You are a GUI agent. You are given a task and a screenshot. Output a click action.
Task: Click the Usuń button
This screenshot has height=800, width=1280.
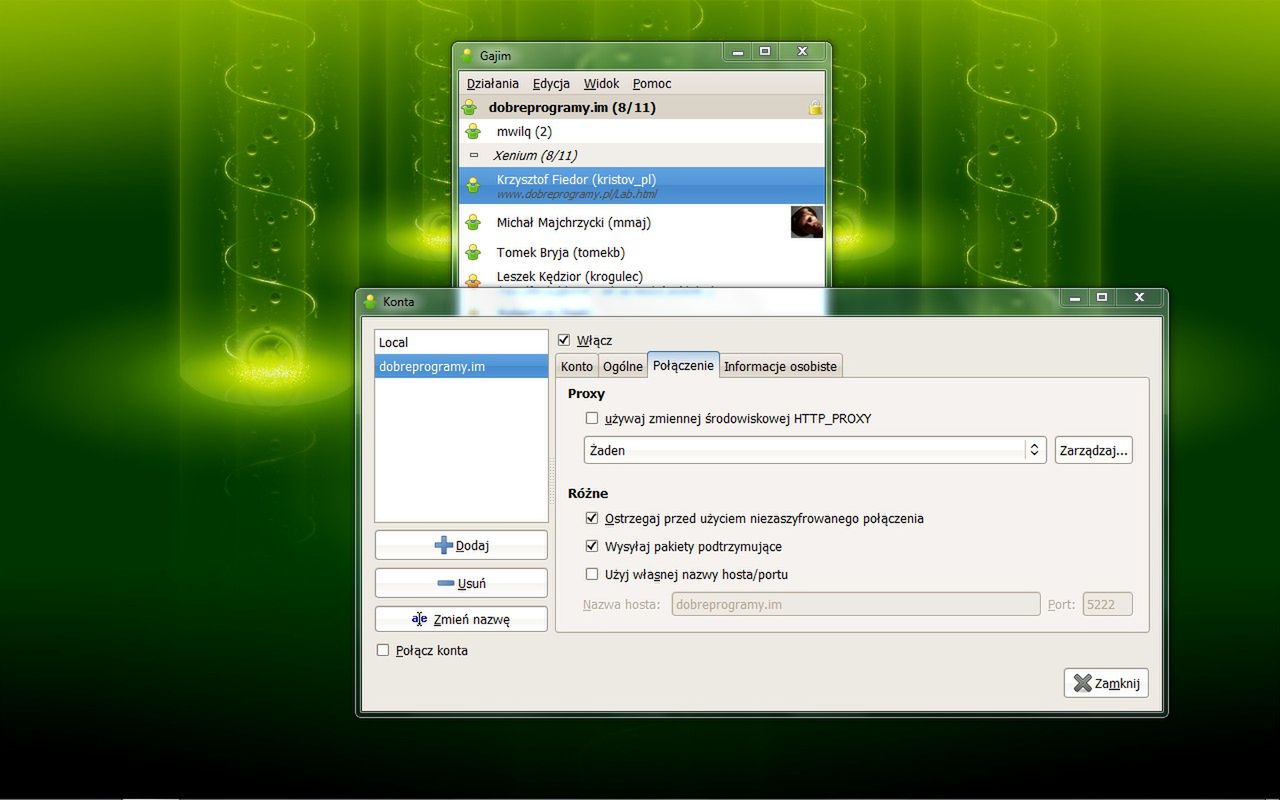(461, 583)
